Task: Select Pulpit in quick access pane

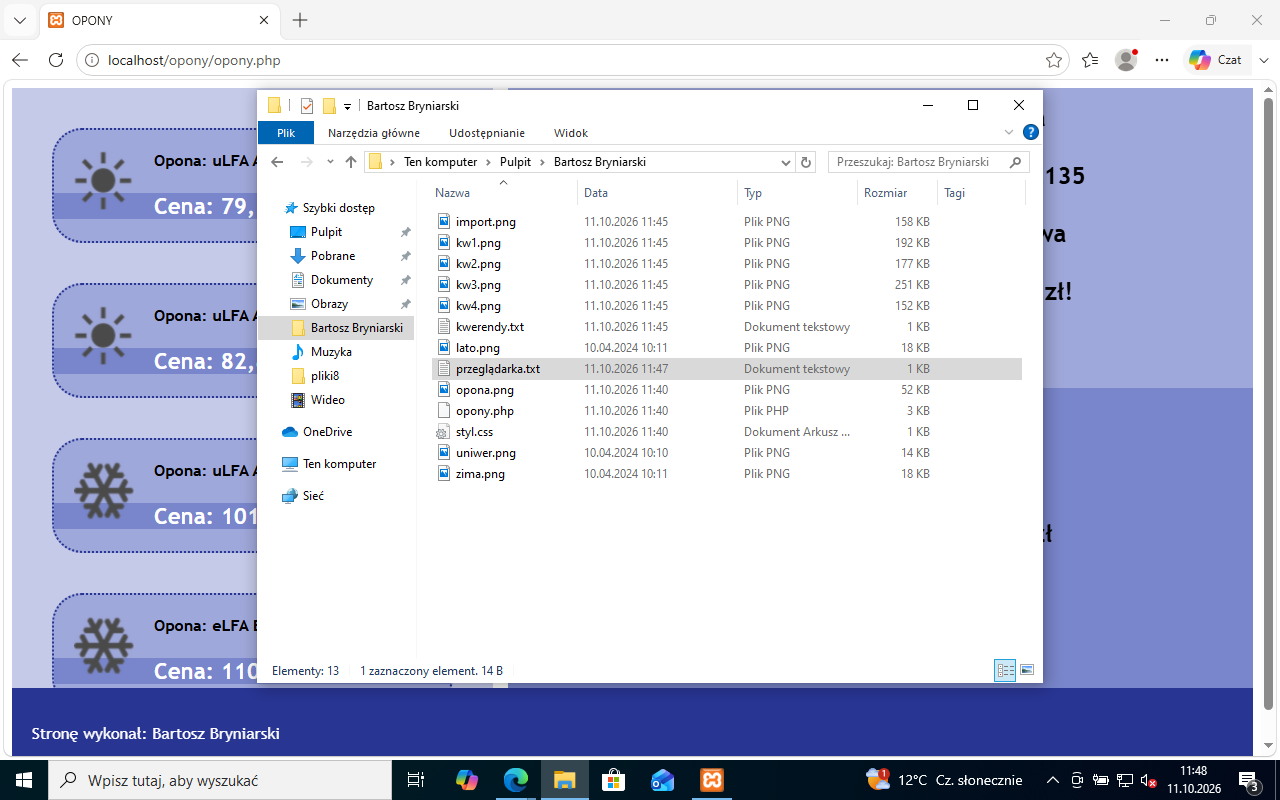Action: pyautogui.click(x=326, y=232)
